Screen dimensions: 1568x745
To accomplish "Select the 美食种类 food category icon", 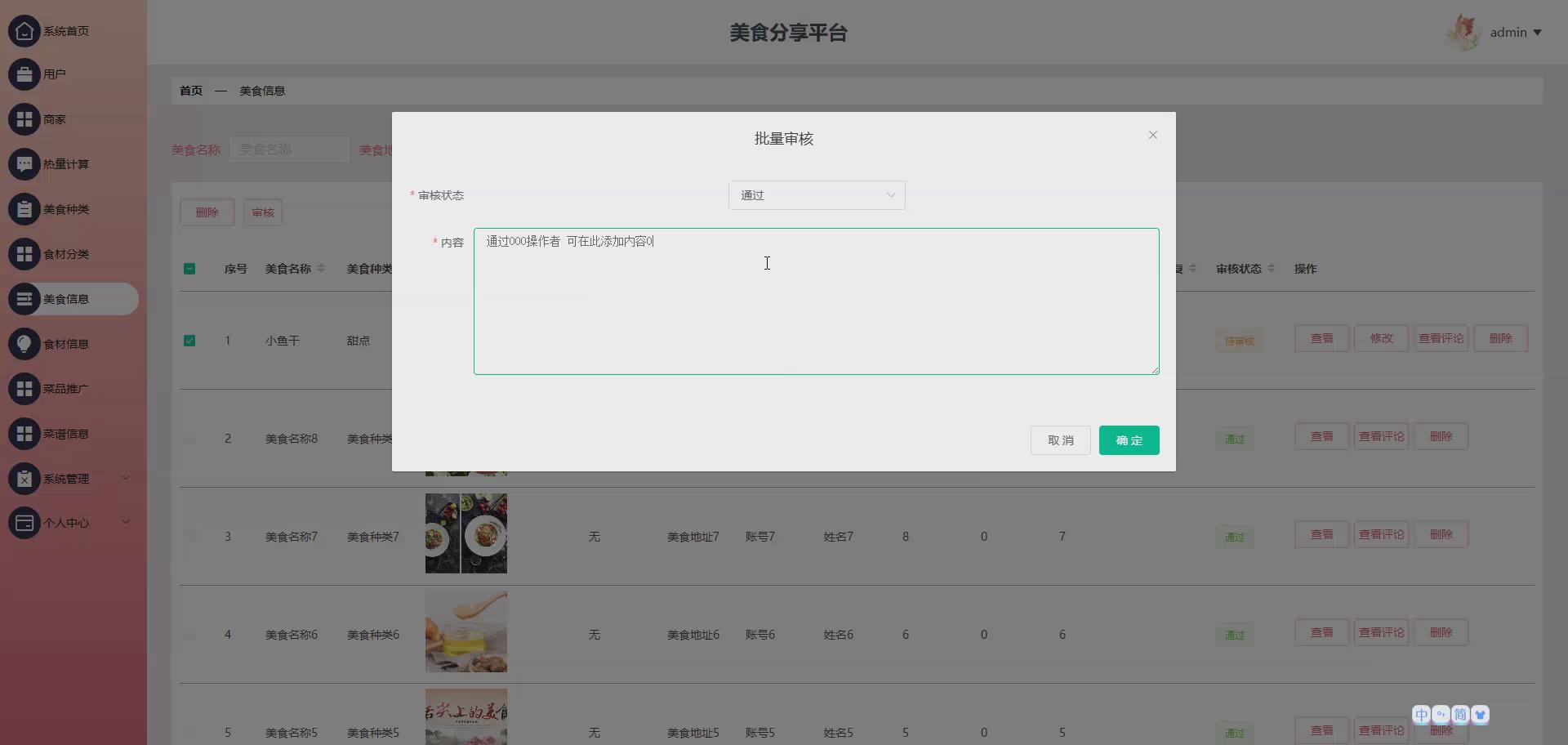I will (x=24, y=208).
